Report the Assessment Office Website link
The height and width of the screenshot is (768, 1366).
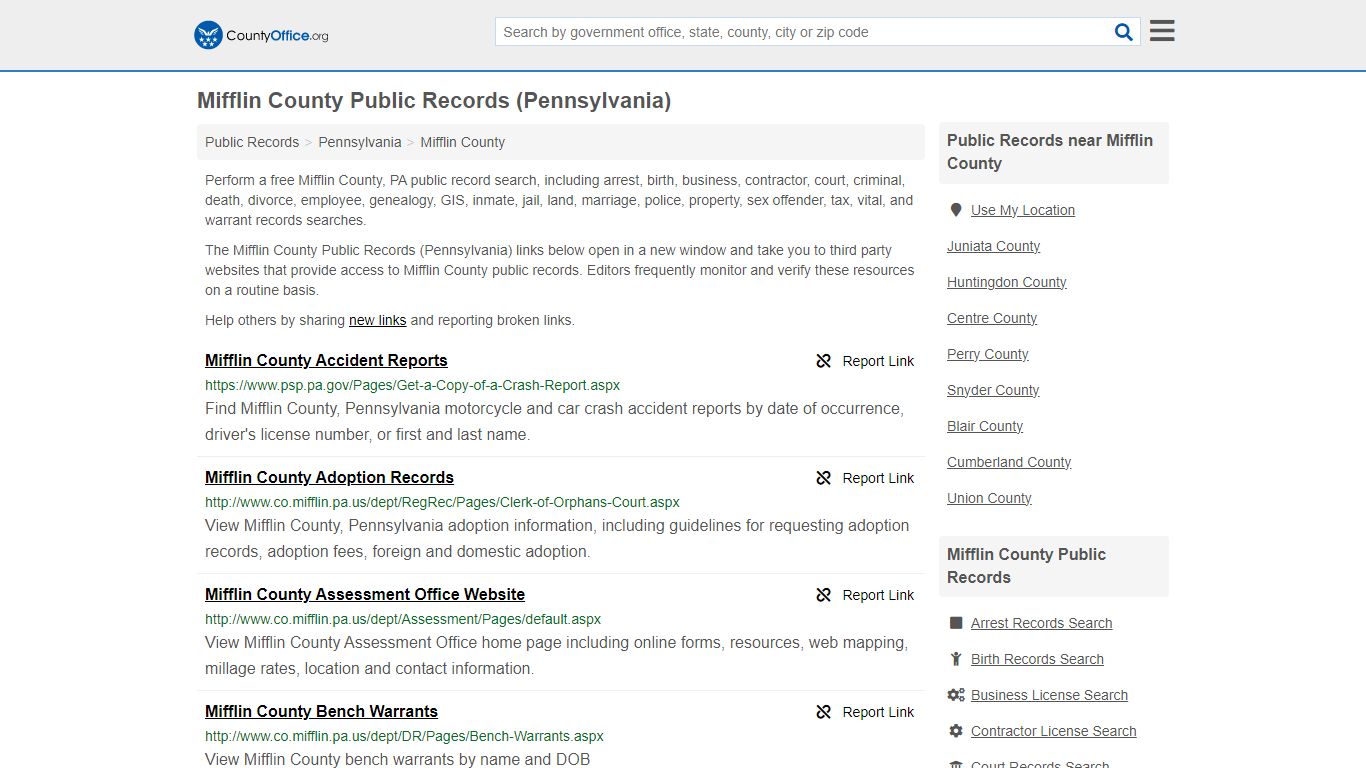[865, 595]
